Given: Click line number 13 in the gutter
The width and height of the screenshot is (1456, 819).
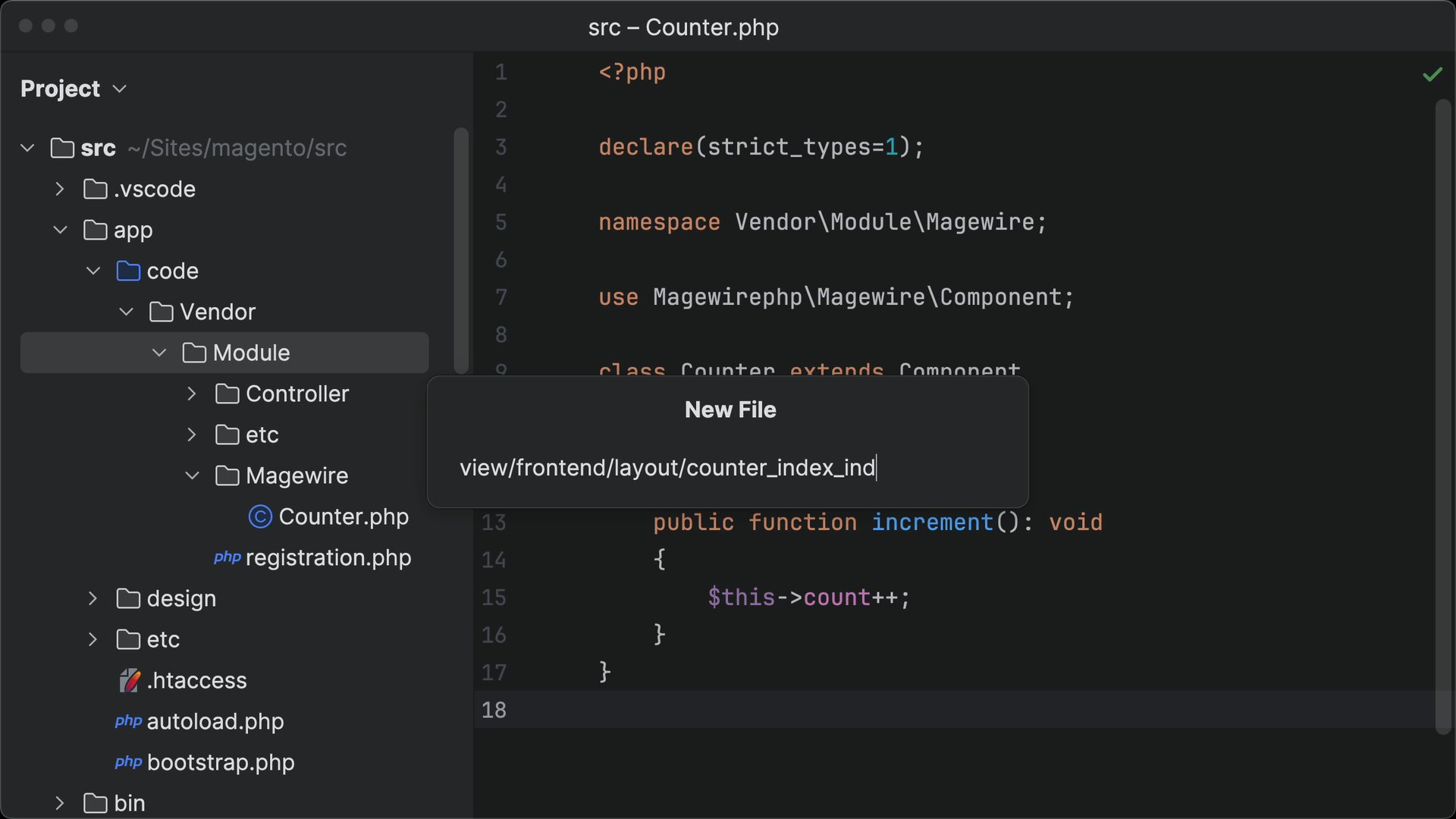Looking at the screenshot, I should click(x=494, y=522).
